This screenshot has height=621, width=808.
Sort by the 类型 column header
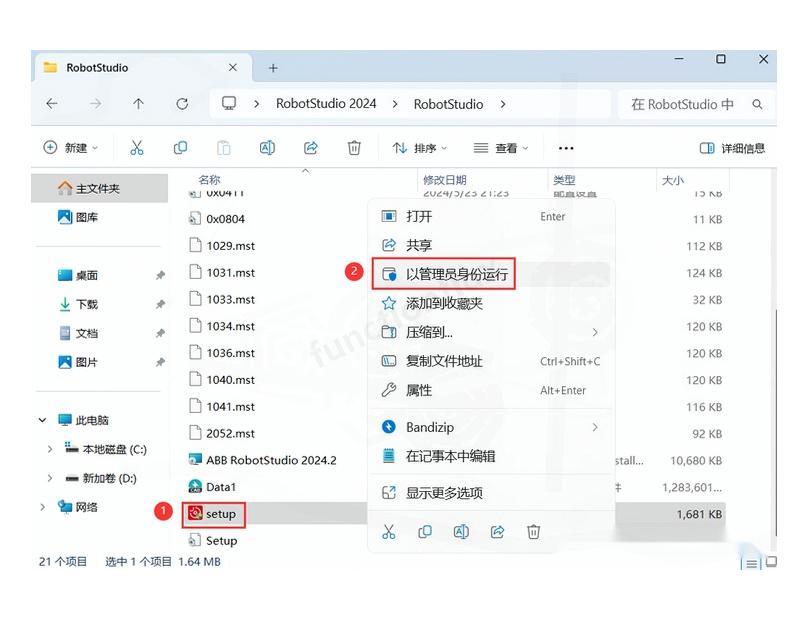tap(564, 180)
